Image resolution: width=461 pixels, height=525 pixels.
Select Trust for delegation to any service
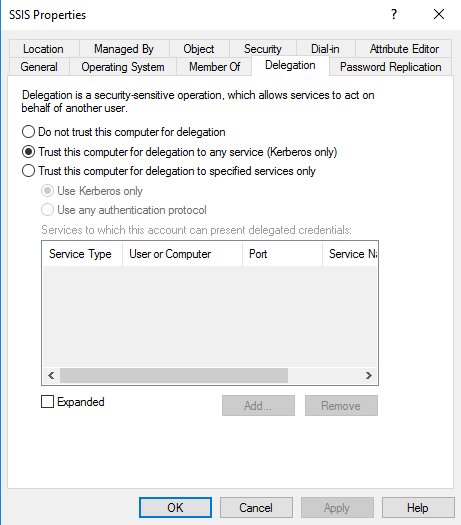point(28,152)
